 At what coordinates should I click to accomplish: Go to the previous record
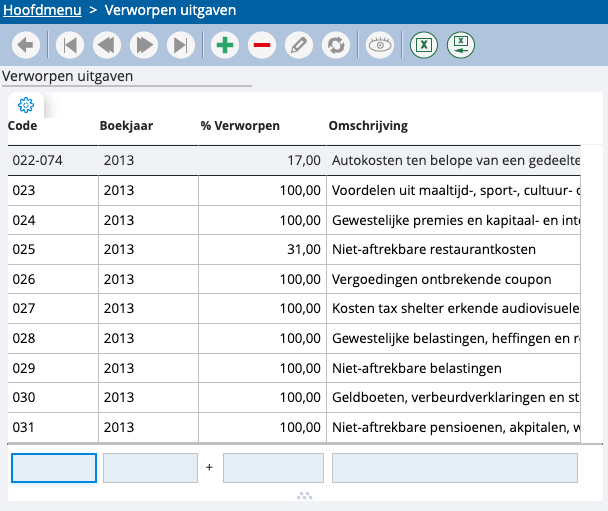[x=106, y=45]
